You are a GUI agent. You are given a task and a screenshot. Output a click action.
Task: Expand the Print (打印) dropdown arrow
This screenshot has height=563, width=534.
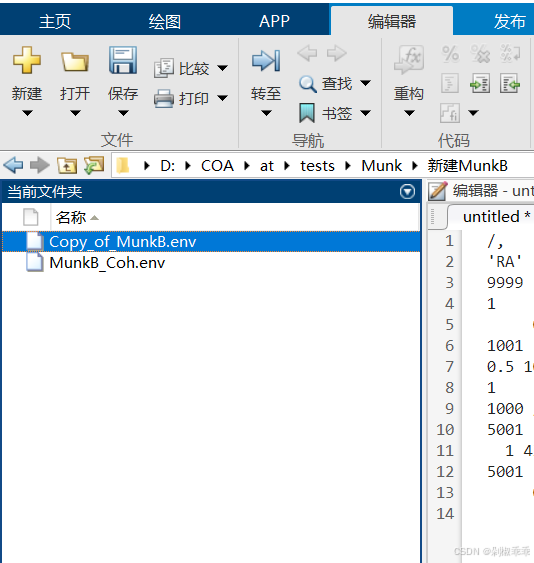(223, 98)
